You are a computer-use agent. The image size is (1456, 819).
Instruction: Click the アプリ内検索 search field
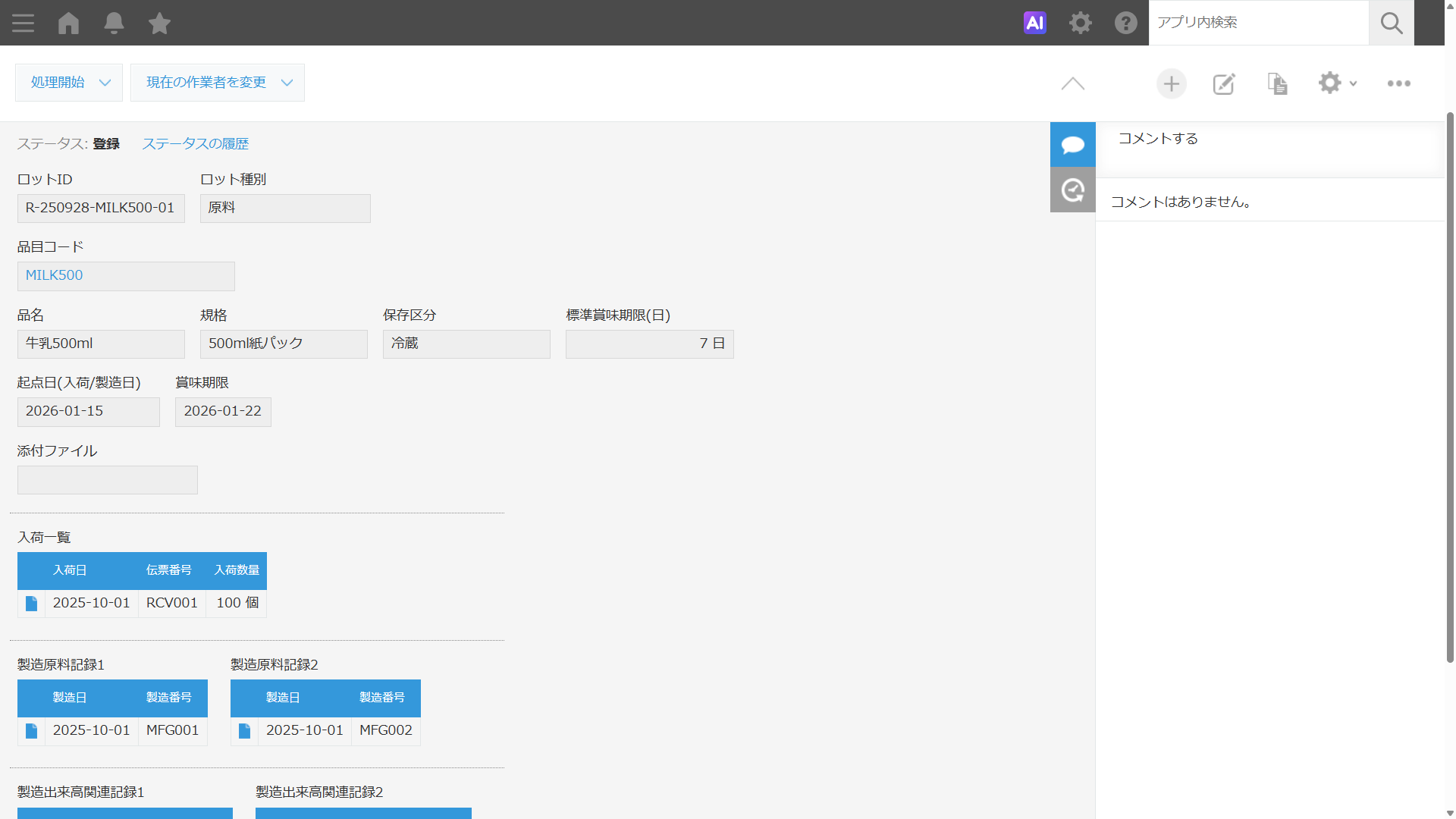tap(1259, 23)
